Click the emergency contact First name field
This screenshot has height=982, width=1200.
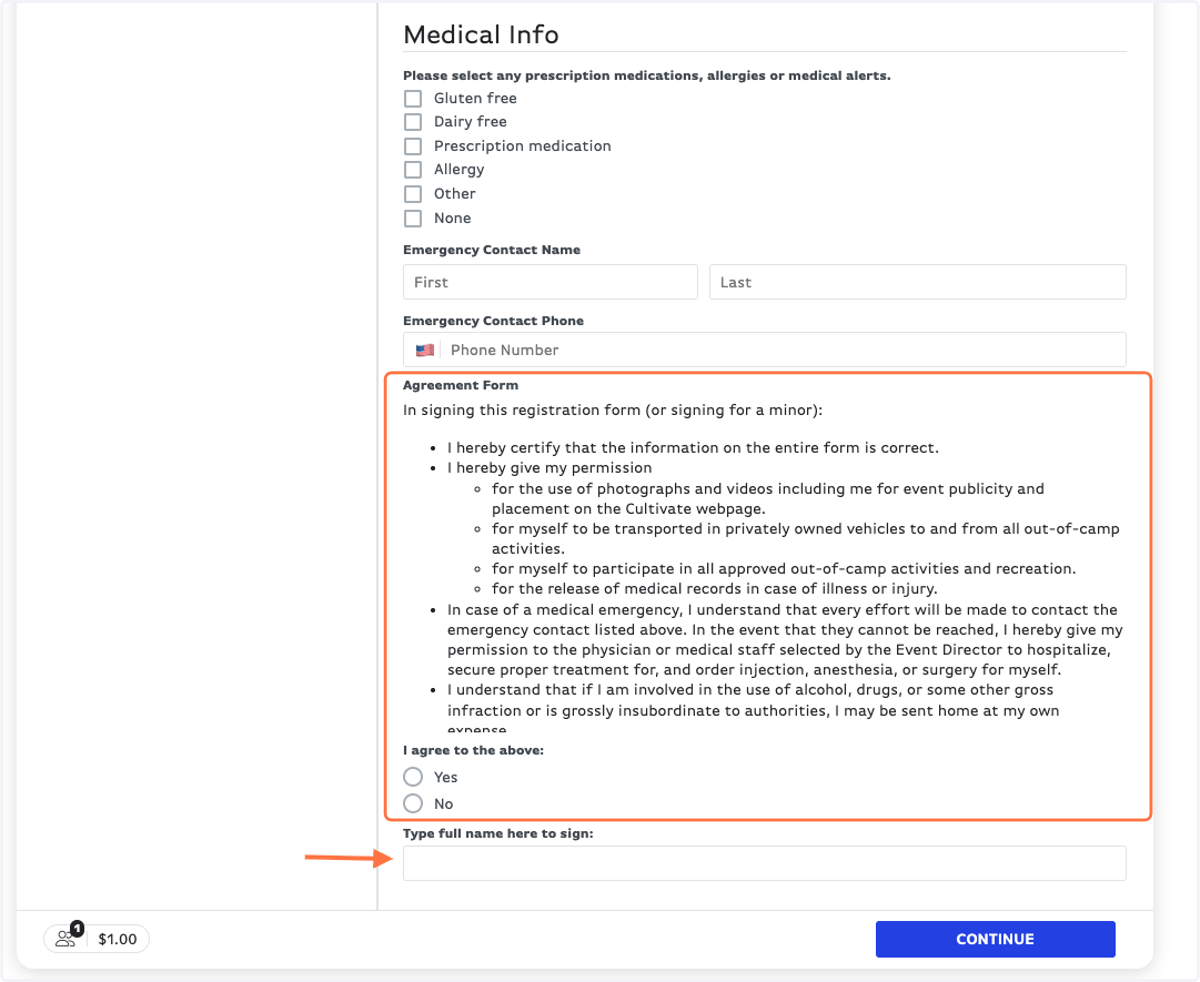coord(550,282)
